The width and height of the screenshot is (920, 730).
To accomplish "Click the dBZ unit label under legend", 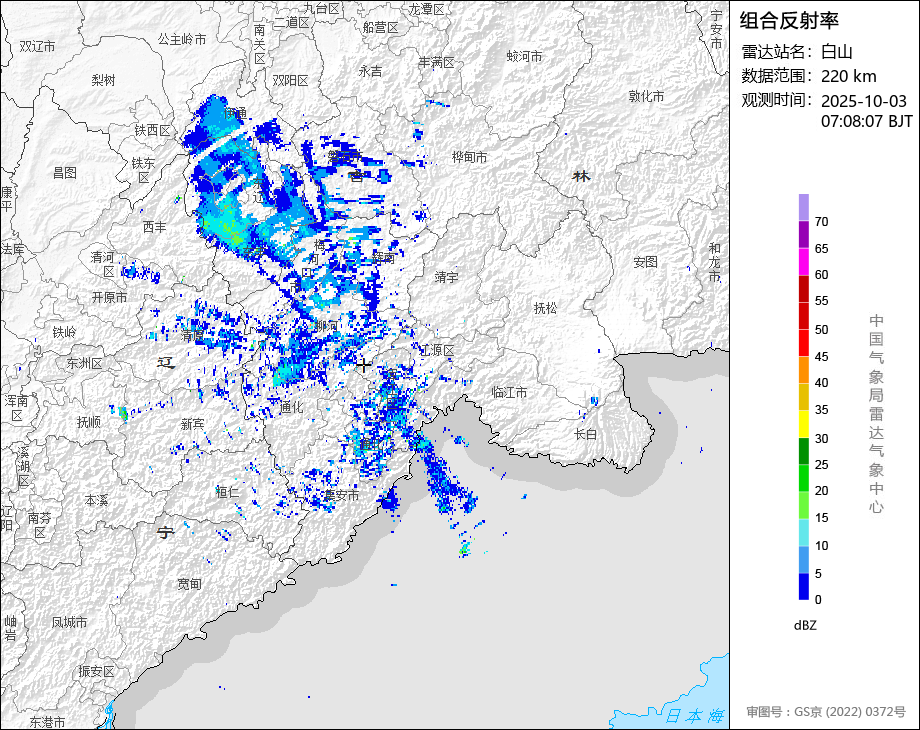I will tap(805, 625).
